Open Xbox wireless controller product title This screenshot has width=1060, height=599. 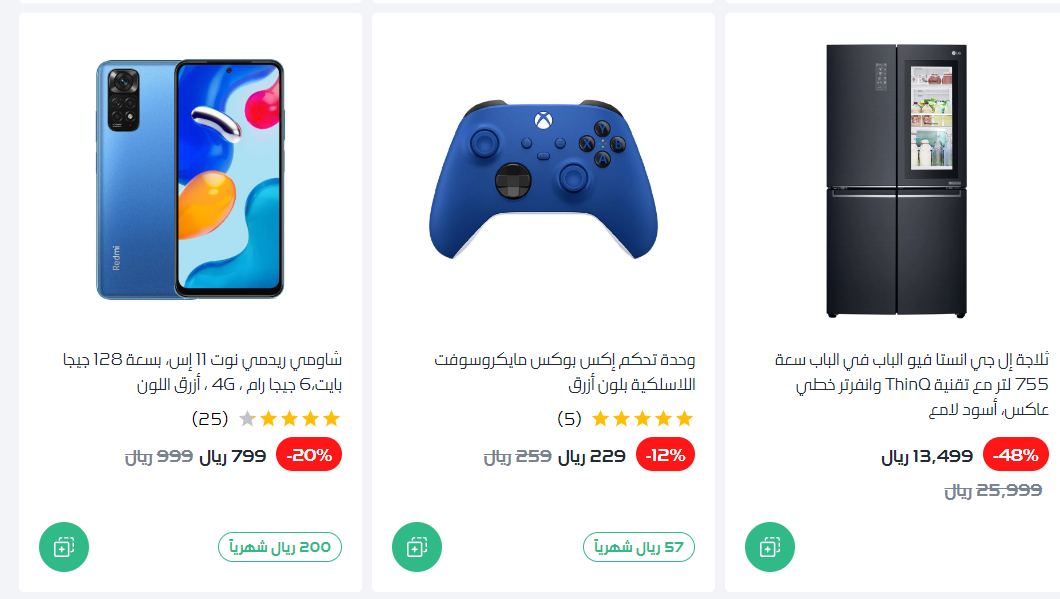point(564,372)
